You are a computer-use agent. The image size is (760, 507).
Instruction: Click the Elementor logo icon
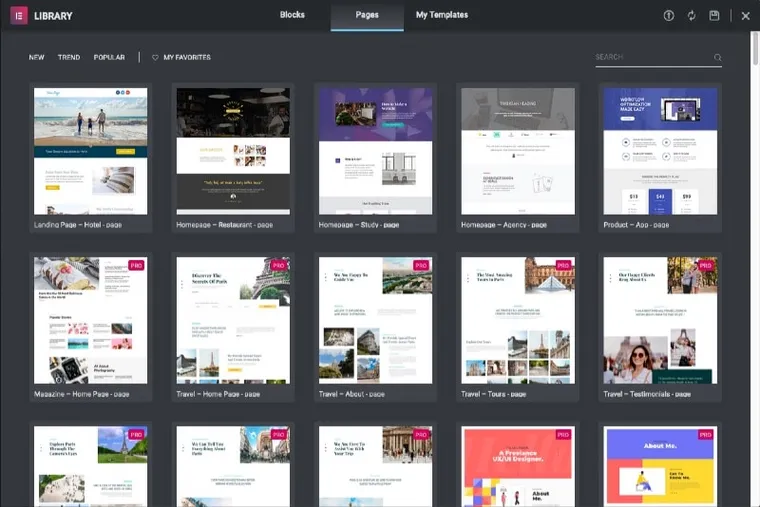click(19, 16)
